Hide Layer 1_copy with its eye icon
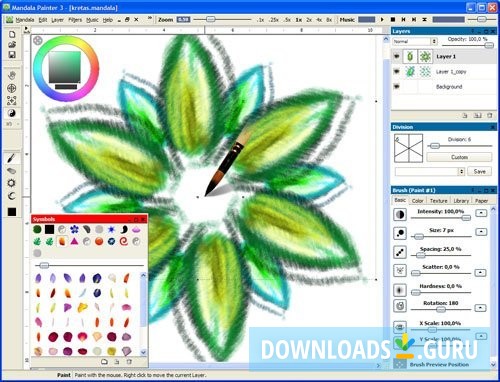Viewport: 500px width, 382px height. (x=396, y=71)
